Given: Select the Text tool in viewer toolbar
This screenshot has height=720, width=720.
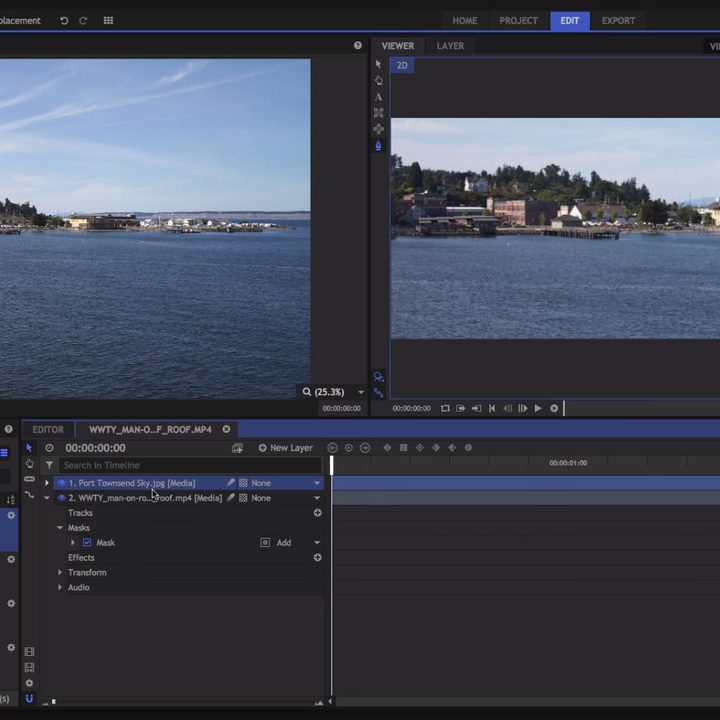Looking at the screenshot, I should (378, 97).
